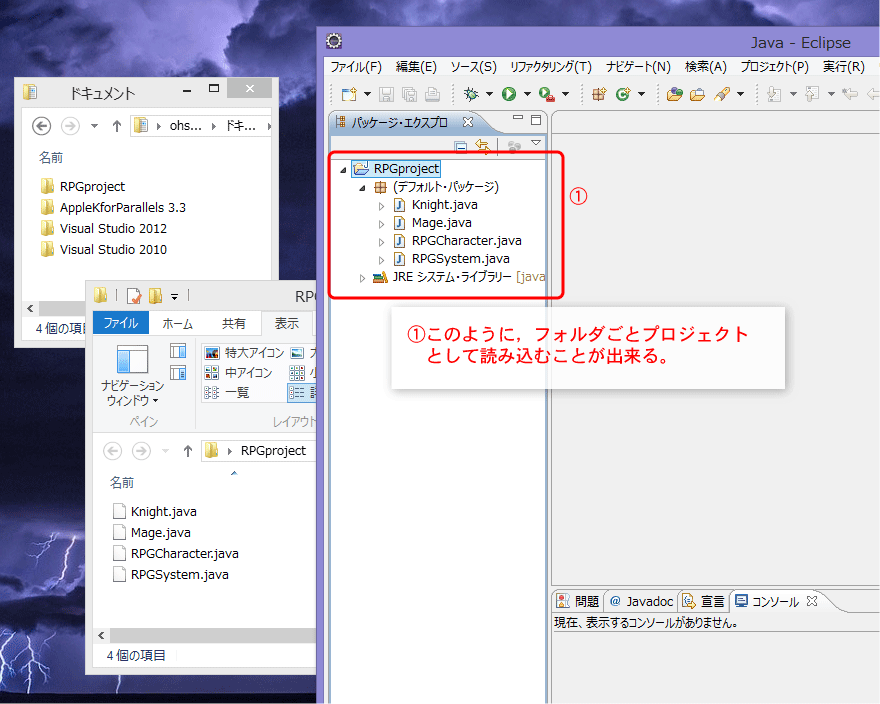Expand the JRE System Library node
The width and height of the screenshot is (880, 704).
[362, 278]
